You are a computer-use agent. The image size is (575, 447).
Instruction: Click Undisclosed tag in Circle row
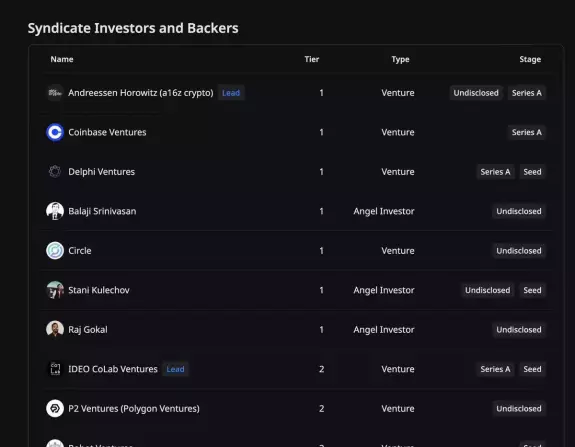click(519, 251)
